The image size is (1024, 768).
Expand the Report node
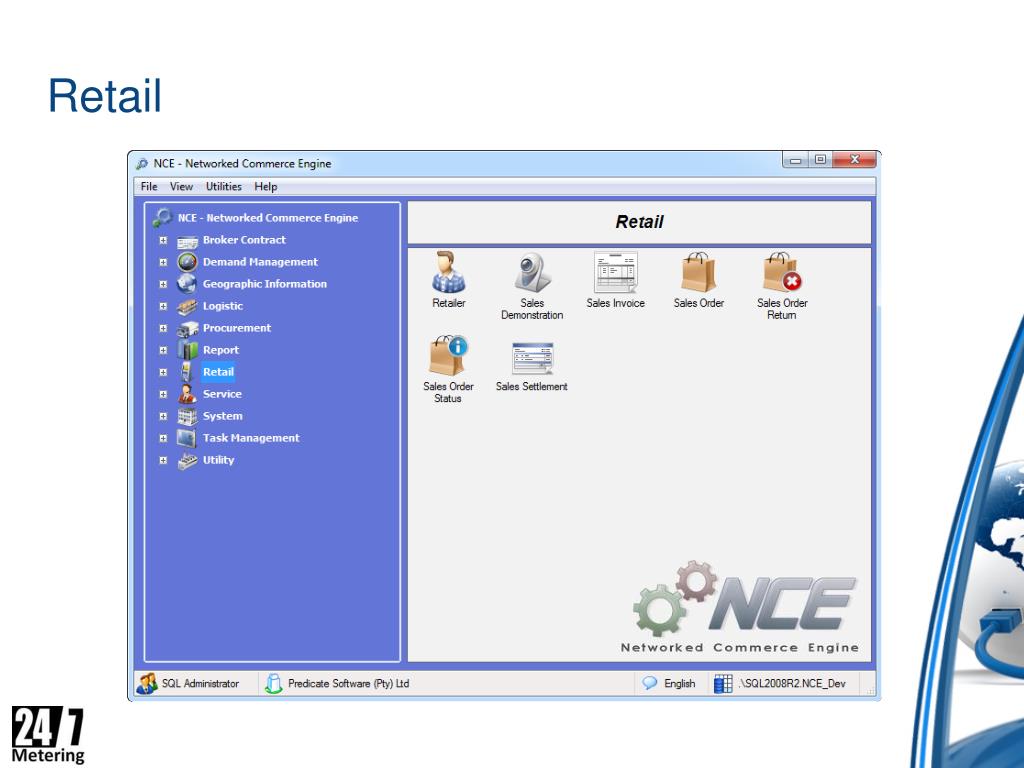click(163, 350)
